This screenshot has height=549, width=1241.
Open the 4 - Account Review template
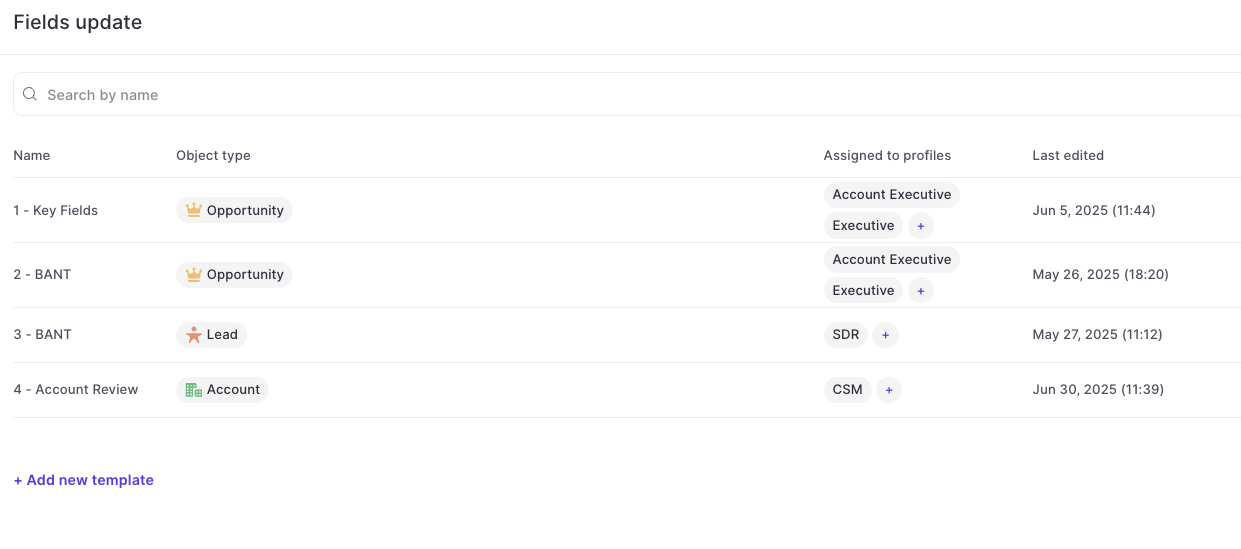click(x=76, y=389)
